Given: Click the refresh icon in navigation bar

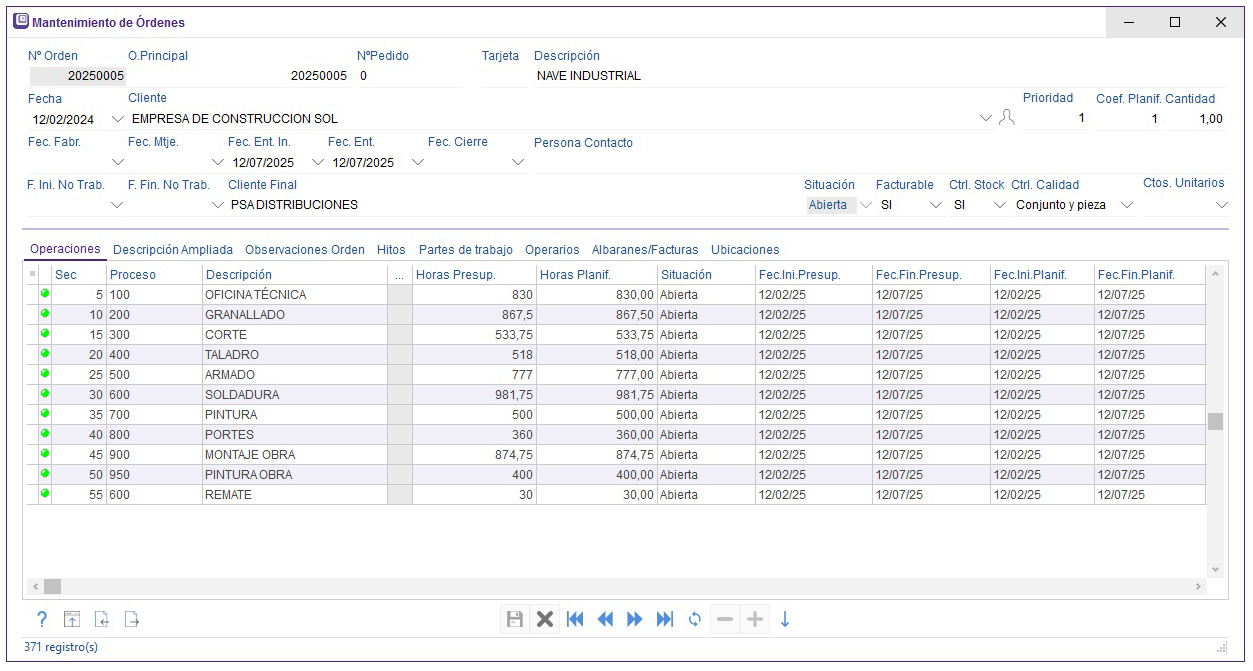Looking at the screenshot, I should pos(695,619).
